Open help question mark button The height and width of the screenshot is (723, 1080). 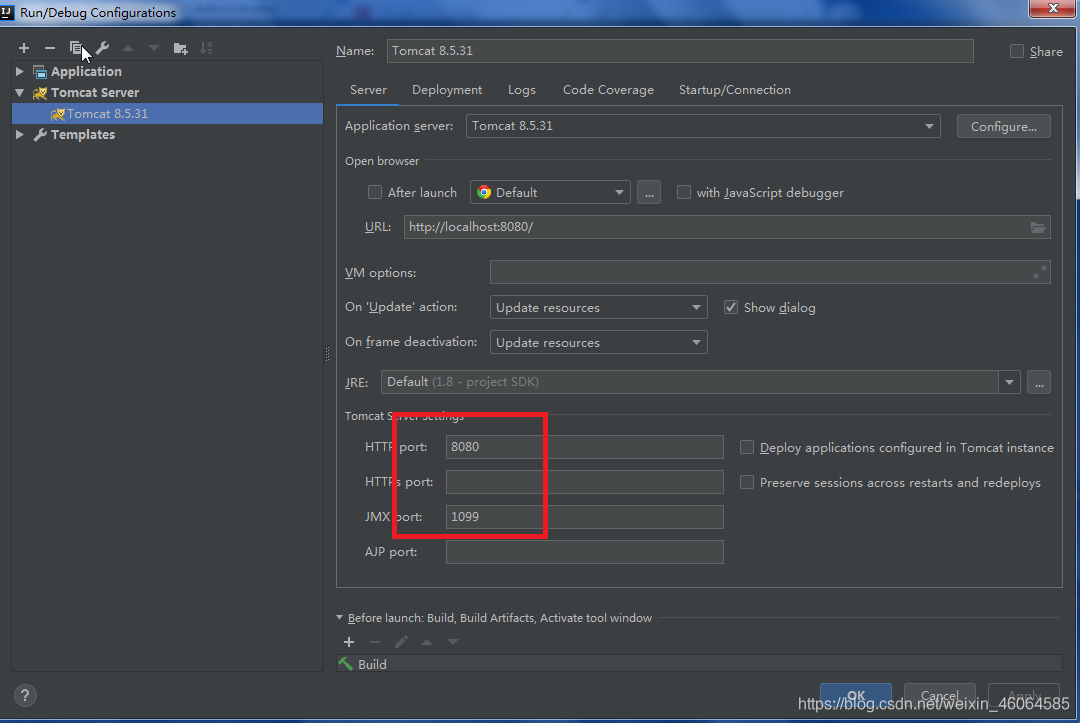25,695
